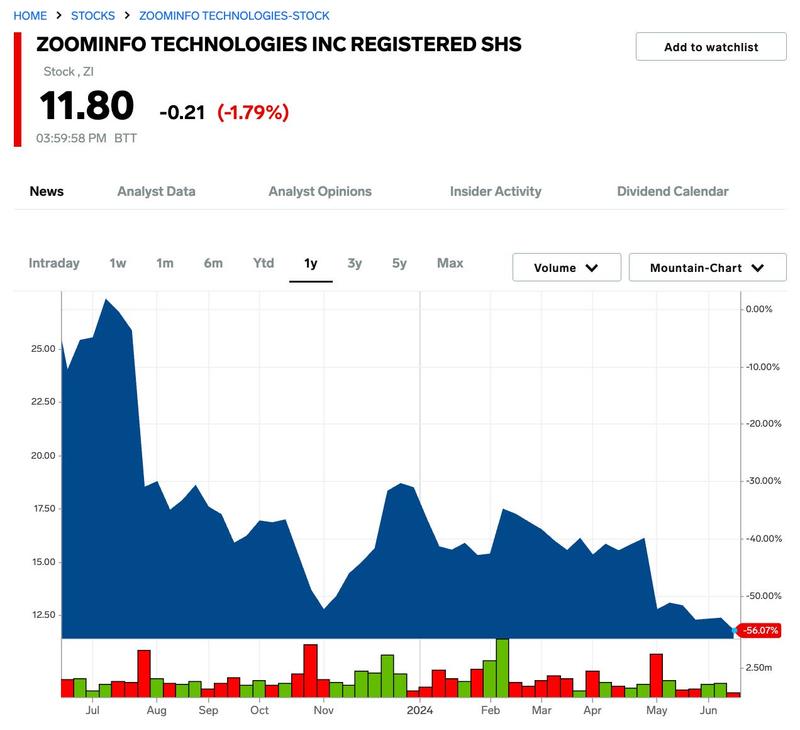Click the Apr label on the time axis
The width and height of the screenshot is (800, 730).
click(x=592, y=710)
